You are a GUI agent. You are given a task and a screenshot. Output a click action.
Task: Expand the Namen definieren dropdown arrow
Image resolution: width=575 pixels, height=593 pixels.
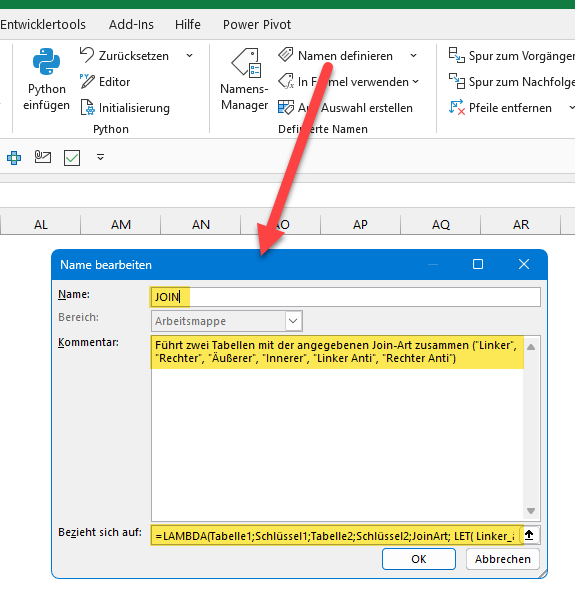[x=413, y=56]
